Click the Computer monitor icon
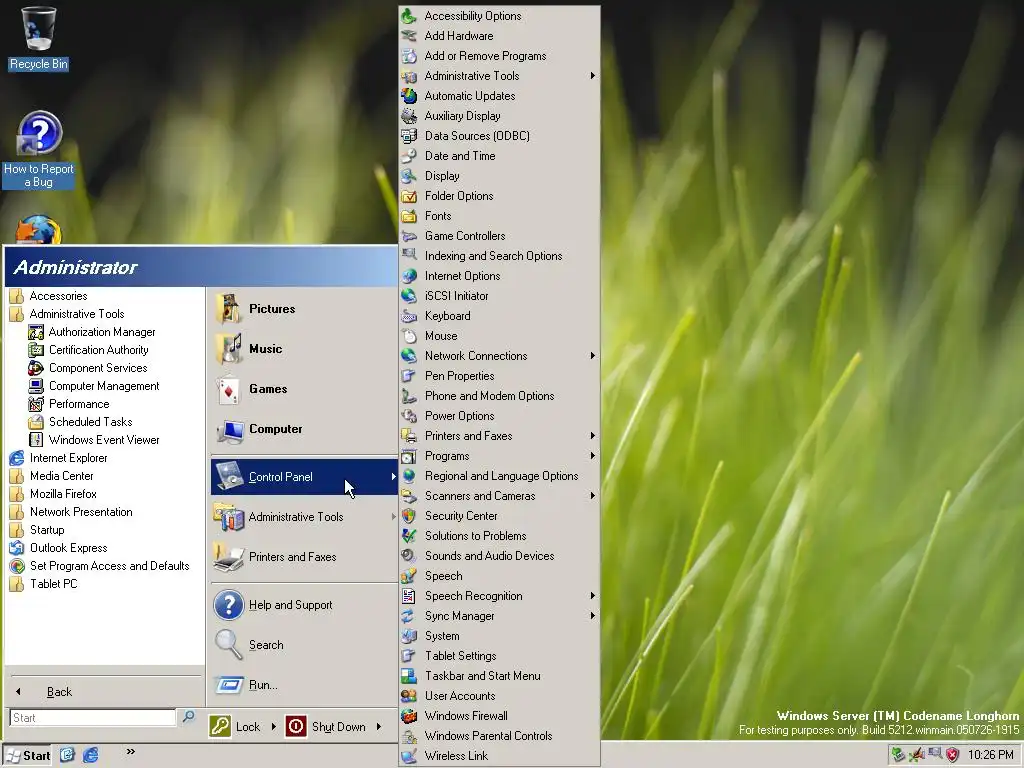 229,430
